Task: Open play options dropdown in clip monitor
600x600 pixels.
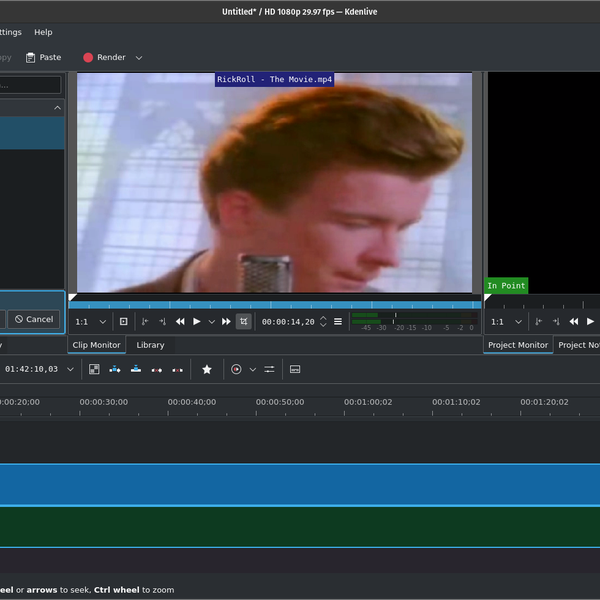Action: pyautogui.click(x=212, y=322)
